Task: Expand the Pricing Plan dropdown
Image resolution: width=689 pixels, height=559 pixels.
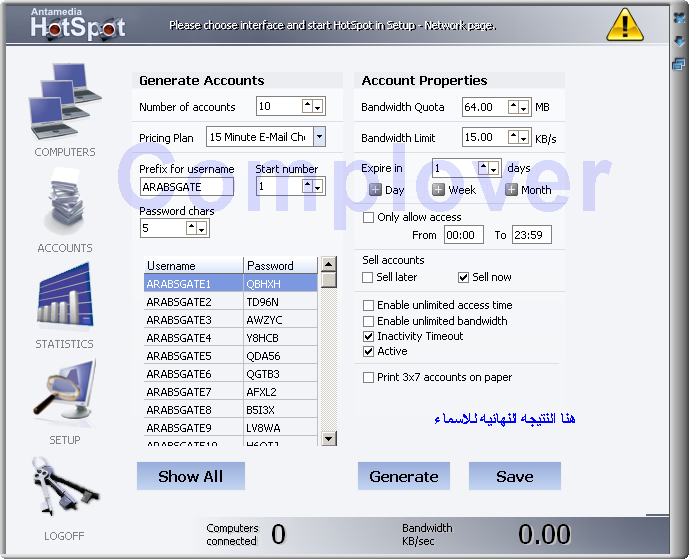Action: tap(319, 137)
